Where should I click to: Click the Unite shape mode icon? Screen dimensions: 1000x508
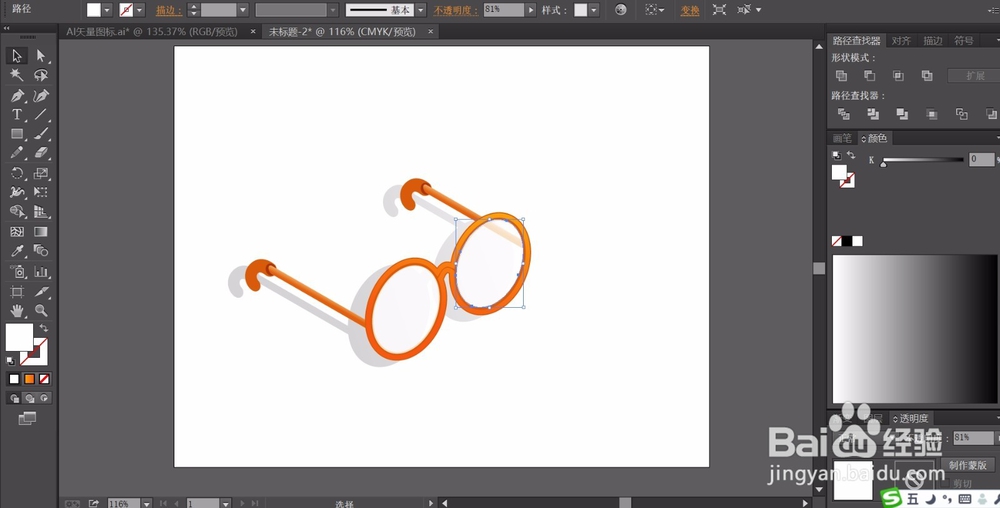841,76
